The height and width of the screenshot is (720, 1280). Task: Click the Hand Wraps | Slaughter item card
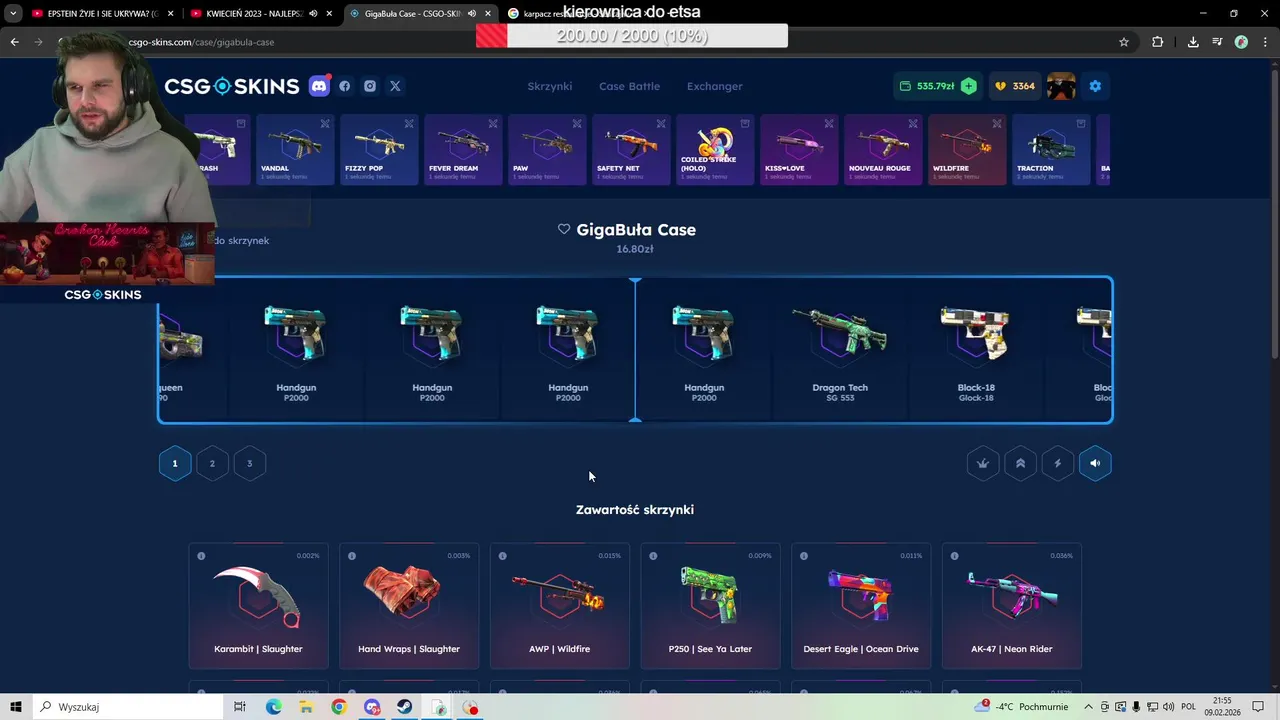[x=409, y=606]
